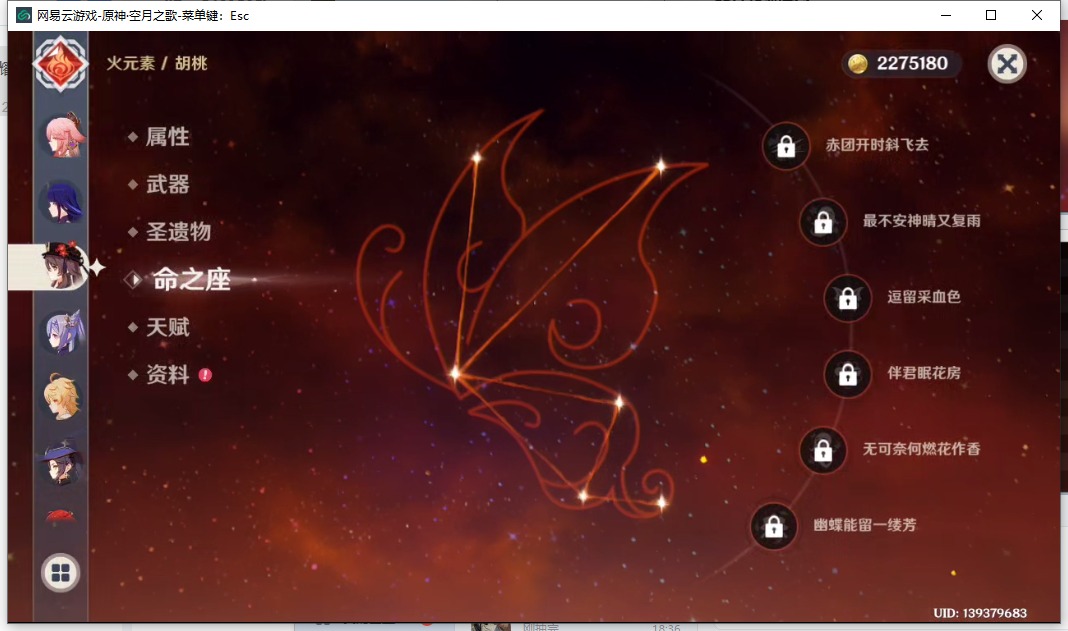The height and width of the screenshot is (631, 1068).
Task: Open the 天赋 talents menu
Action: (168, 327)
